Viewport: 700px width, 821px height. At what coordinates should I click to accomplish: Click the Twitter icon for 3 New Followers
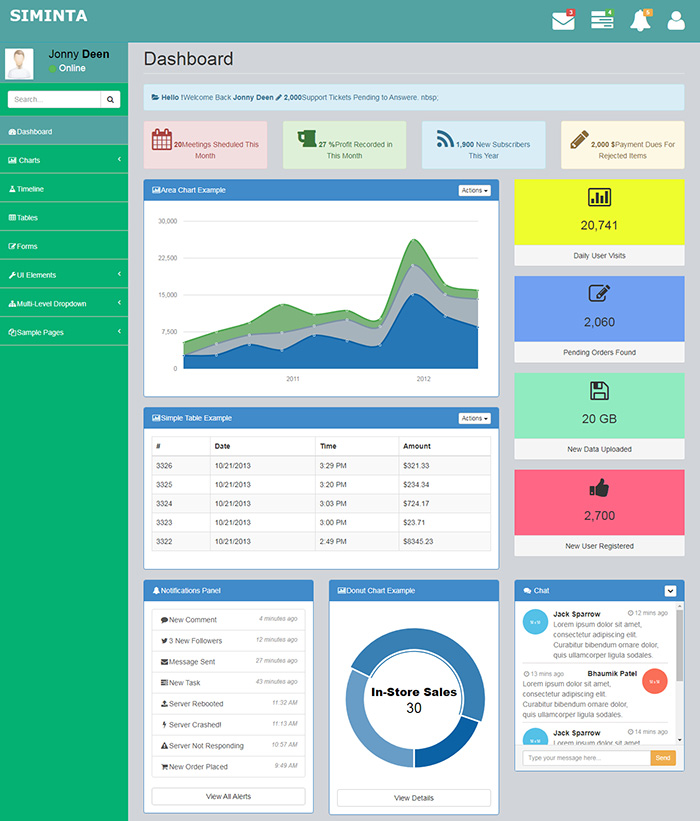click(164, 641)
